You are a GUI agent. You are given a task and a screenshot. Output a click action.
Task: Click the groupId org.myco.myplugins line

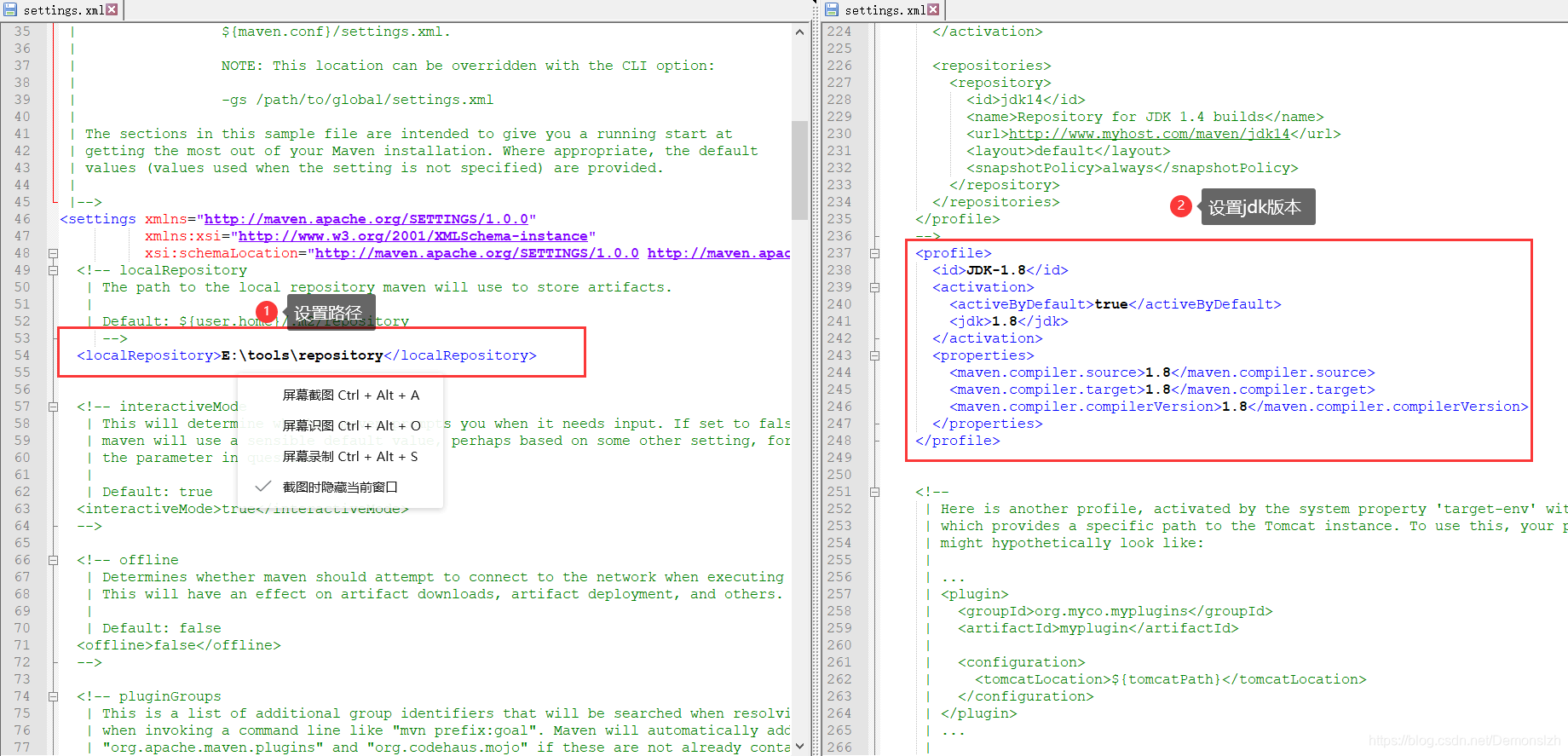1115,611
